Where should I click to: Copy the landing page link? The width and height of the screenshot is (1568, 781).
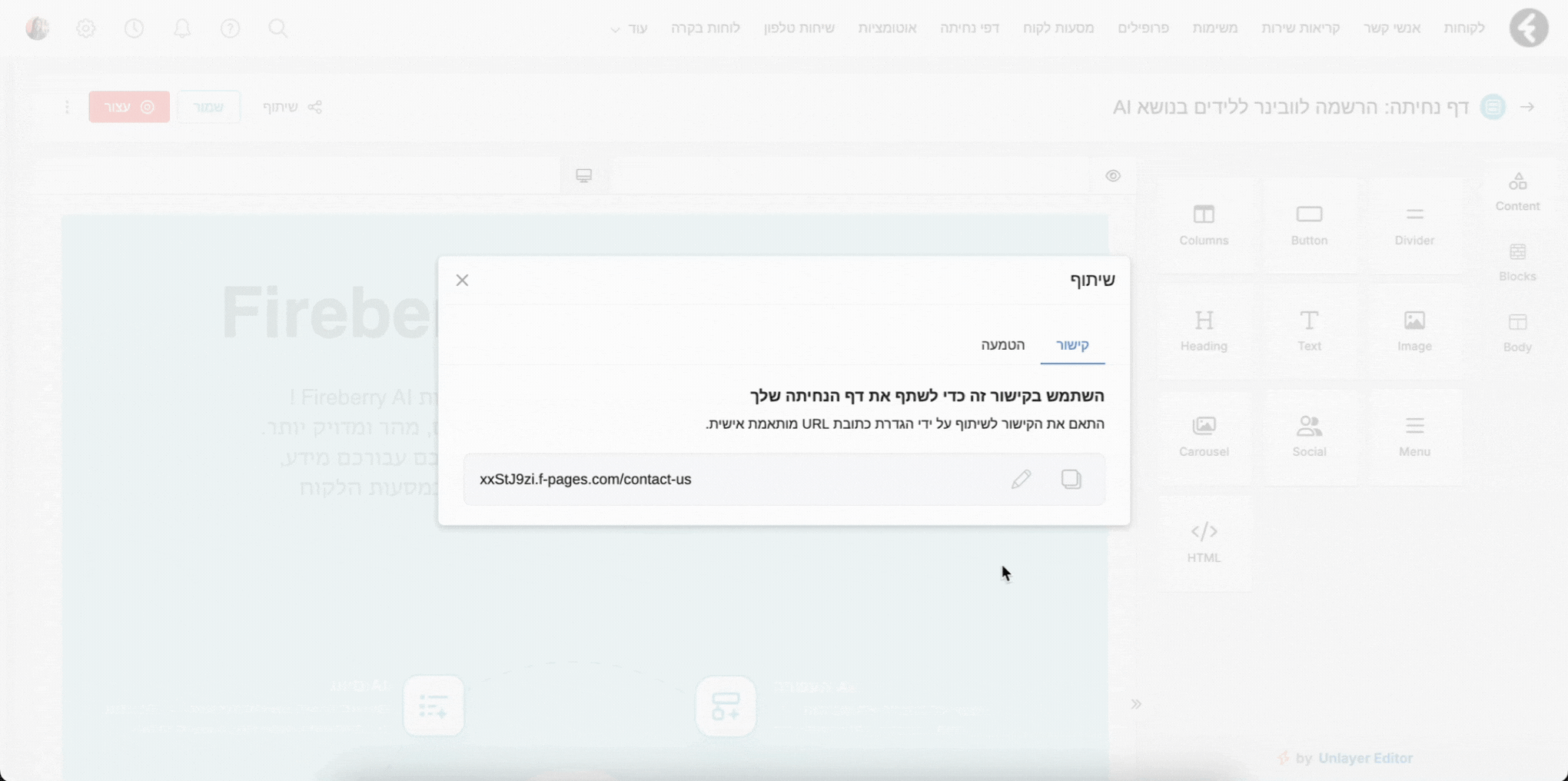click(1071, 479)
